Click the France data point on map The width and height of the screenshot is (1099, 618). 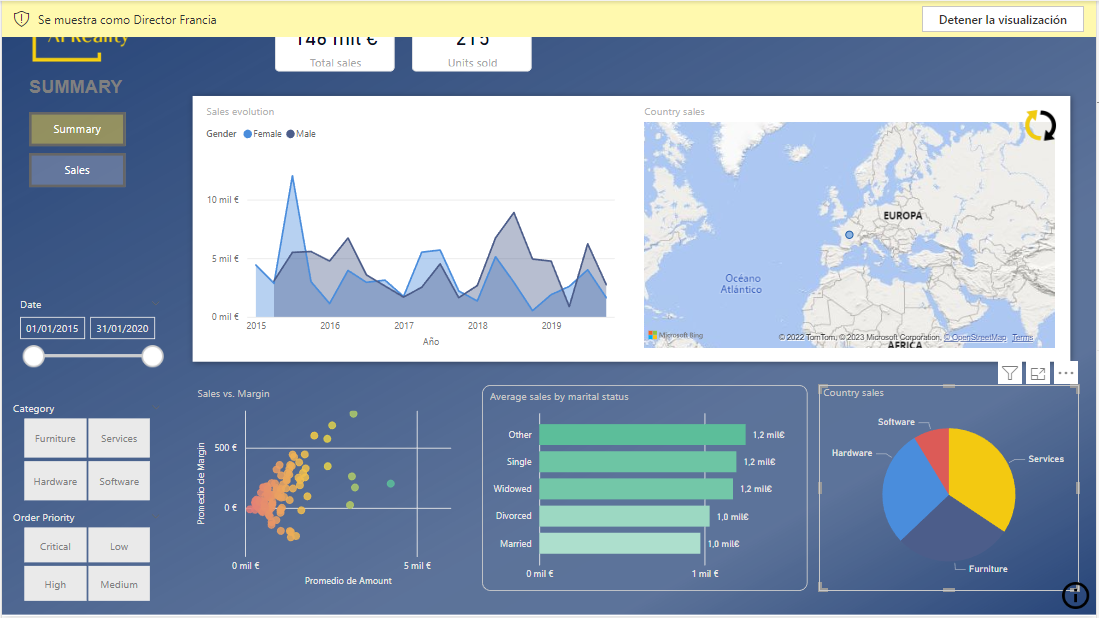tap(849, 235)
